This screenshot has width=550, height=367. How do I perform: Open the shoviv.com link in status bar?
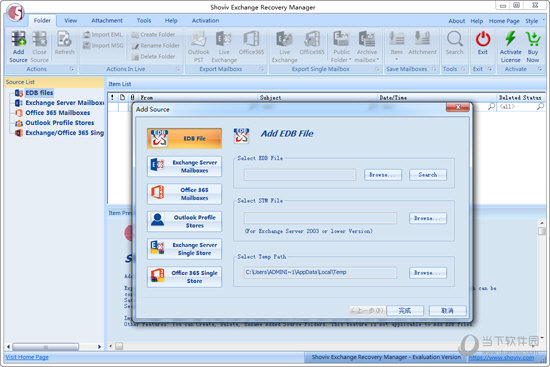click(x=502, y=358)
